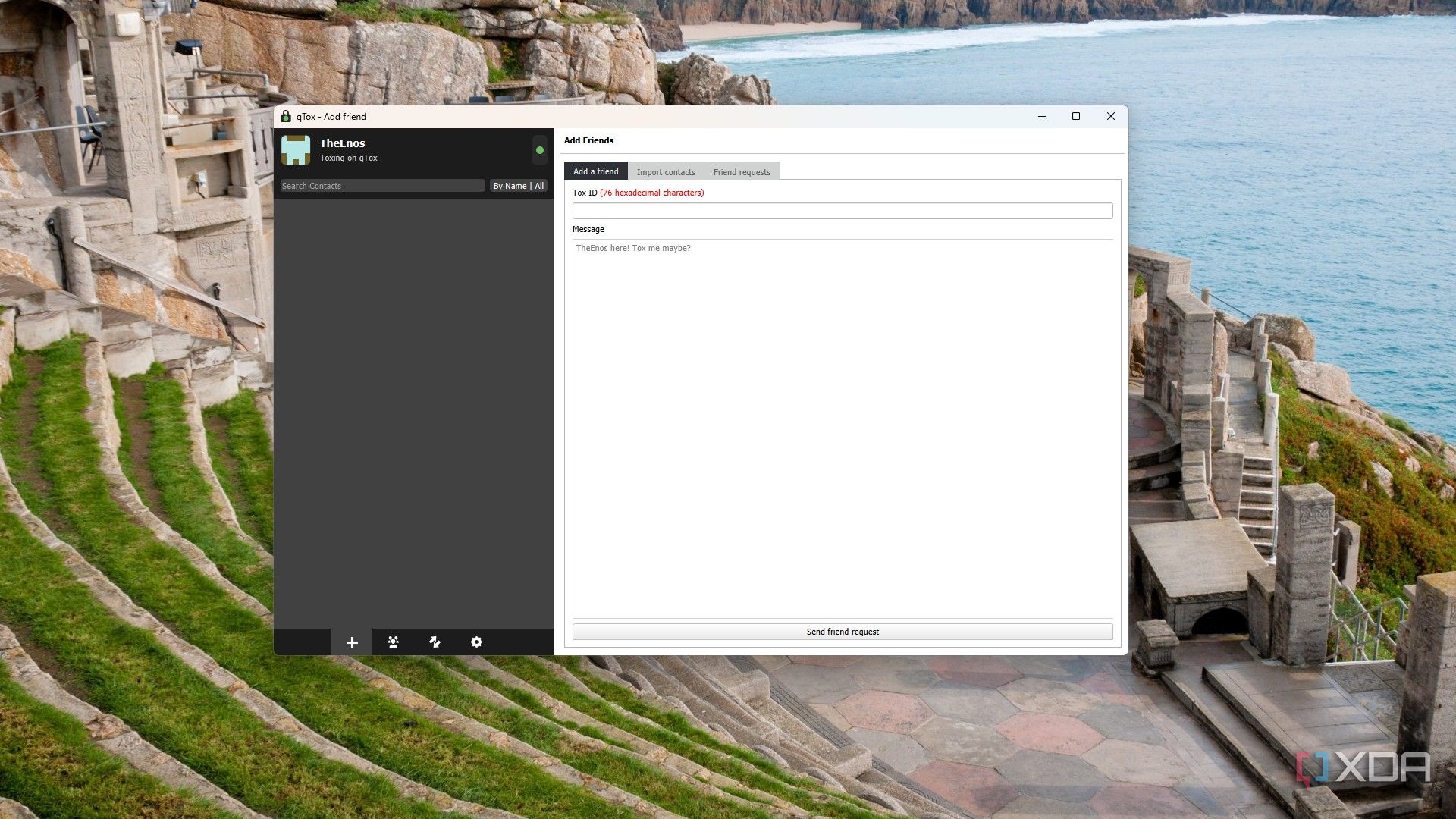Focus the Message text area
The height and width of the screenshot is (819, 1456).
tap(842, 428)
